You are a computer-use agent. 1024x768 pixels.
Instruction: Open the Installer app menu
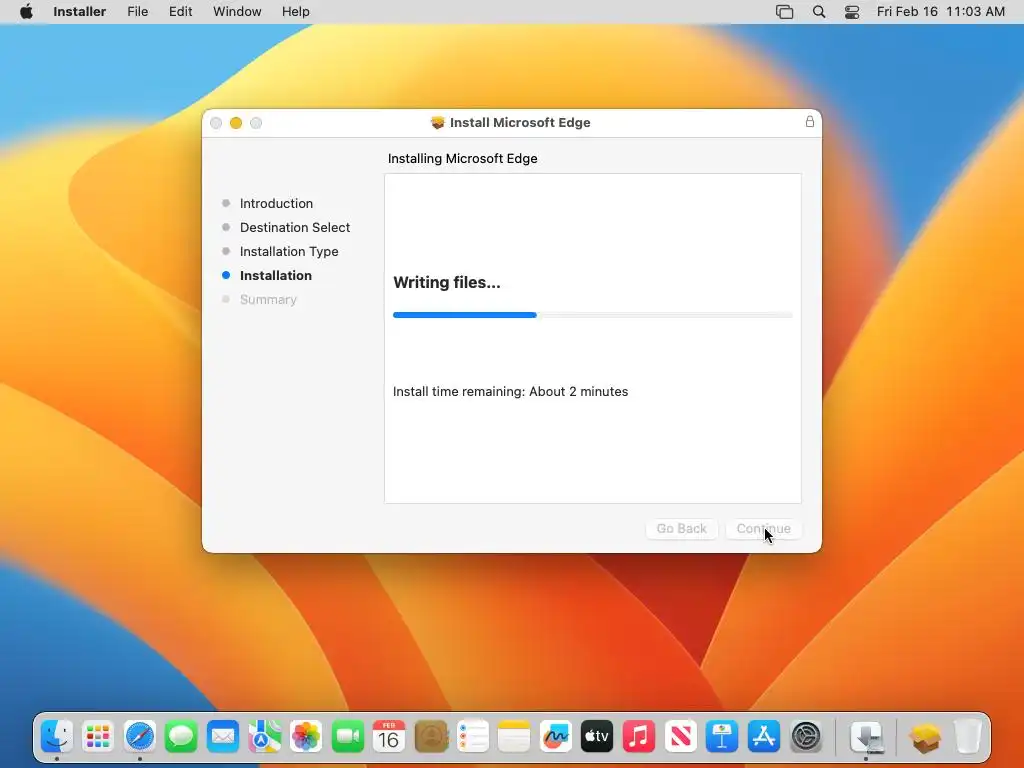click(80, 12)
